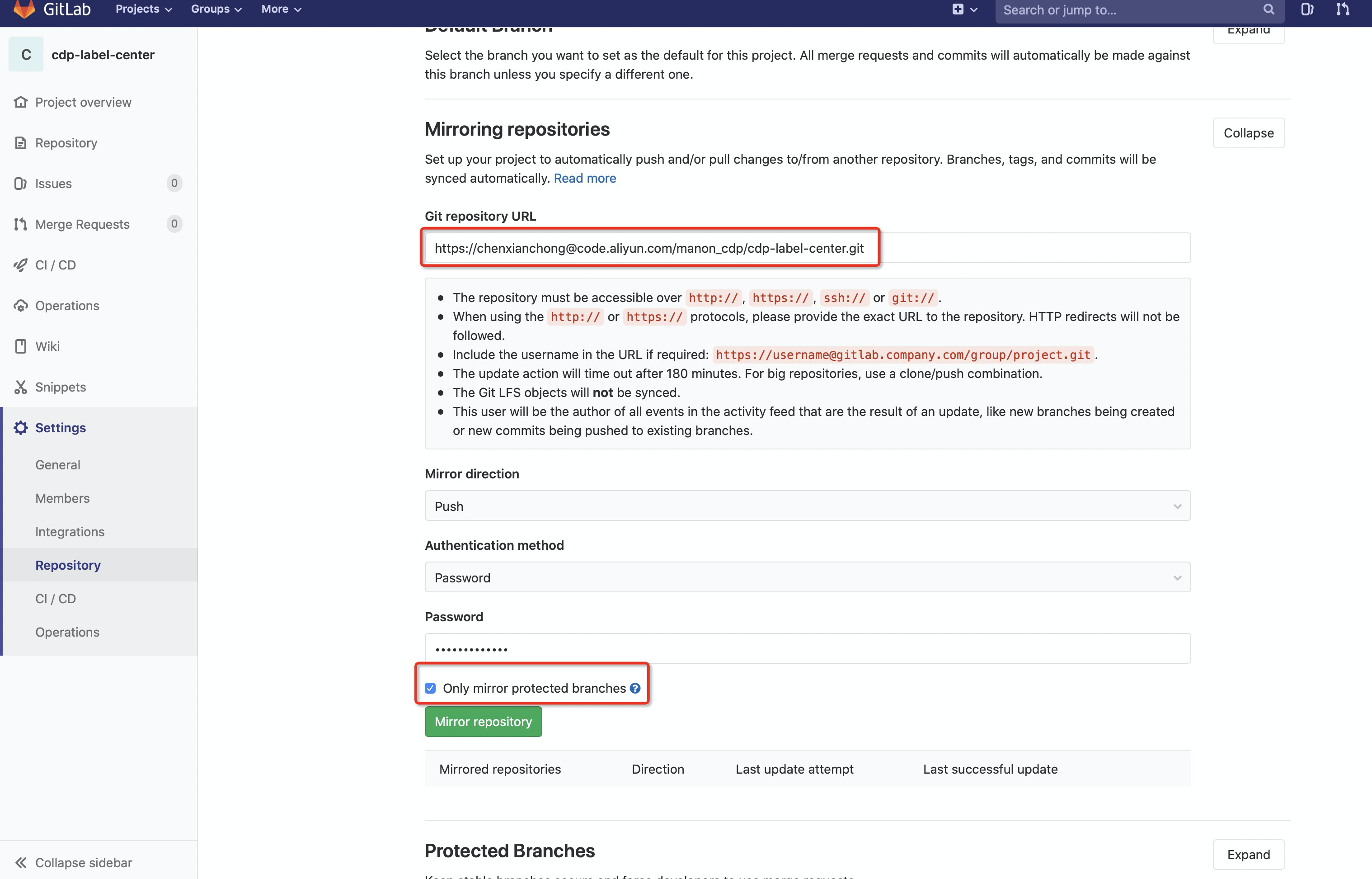Uncheck Only mirror protected branches checkbox
Image resolution: width=1372 pixels, height=879 pixels.
click(x=430, y=688)
